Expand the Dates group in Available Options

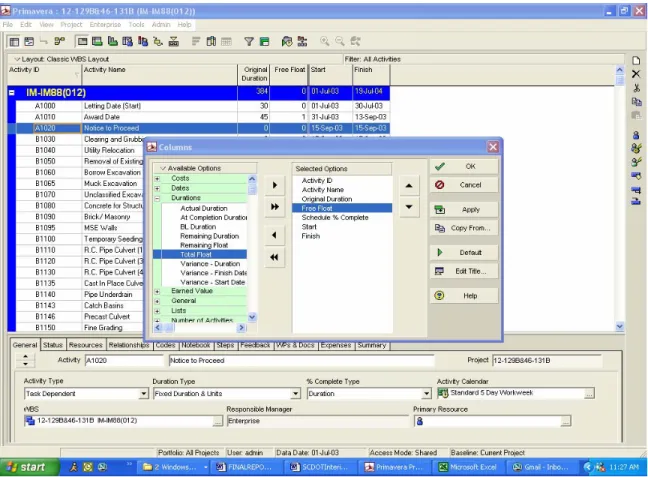tap(157, 188)
